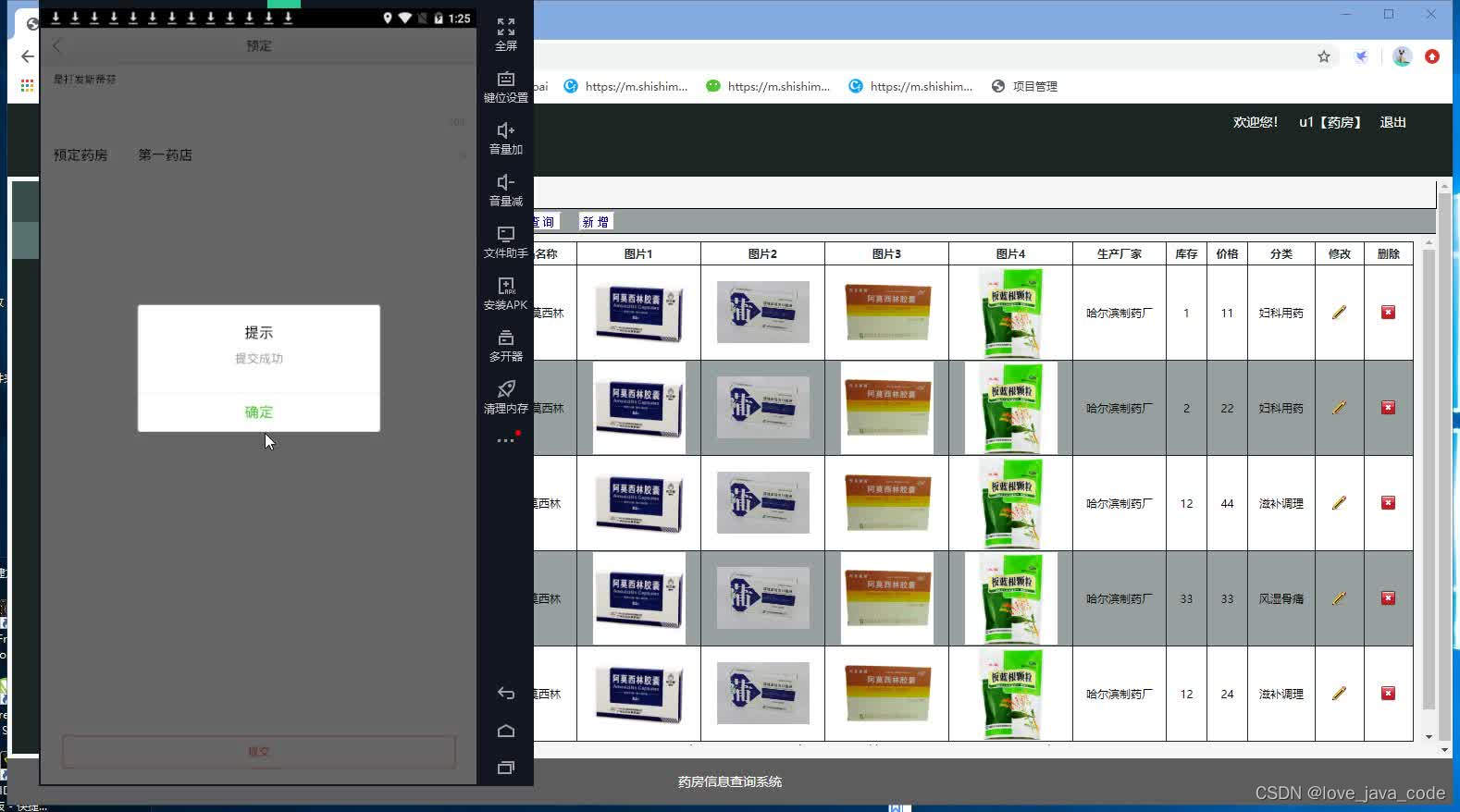Viewport: 1460px width, 812px height.
Task: Click the 风湿骨痛 category cell
Action: [1281, 598]
